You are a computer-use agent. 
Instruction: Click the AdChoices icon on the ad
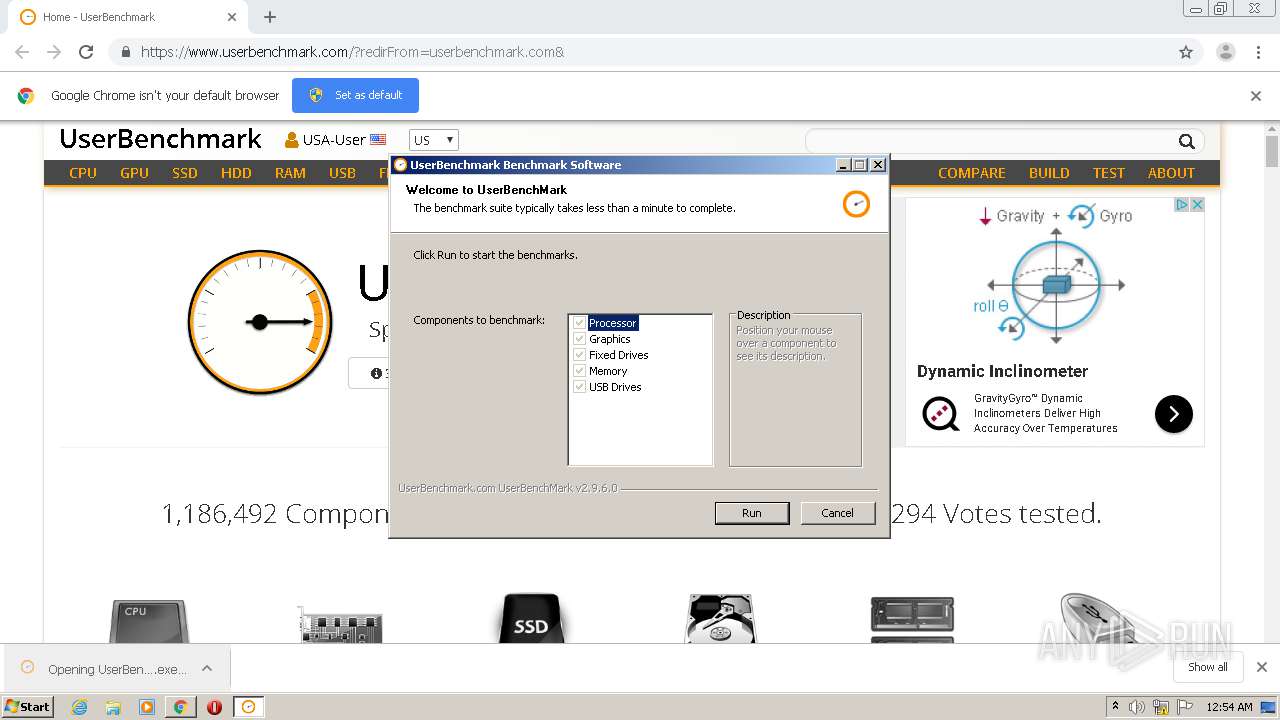pyautogui.click(x=1181, y=205)
